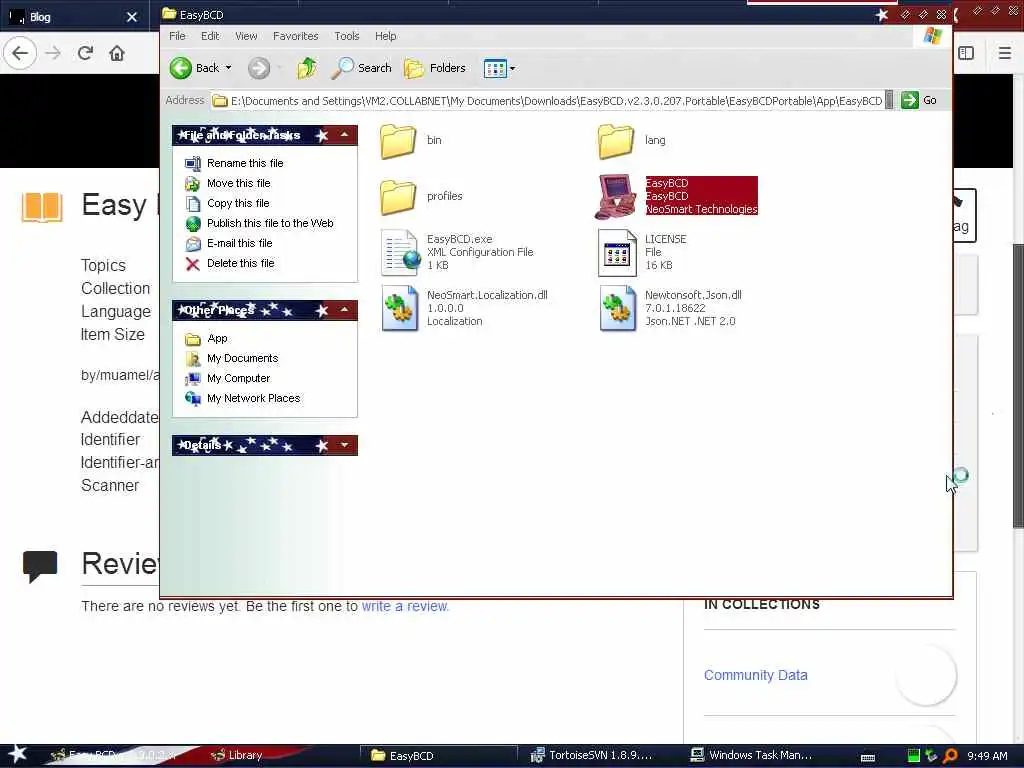Open the browser hamburger menu
The image size is (1024, 768).
[1004, 53]
